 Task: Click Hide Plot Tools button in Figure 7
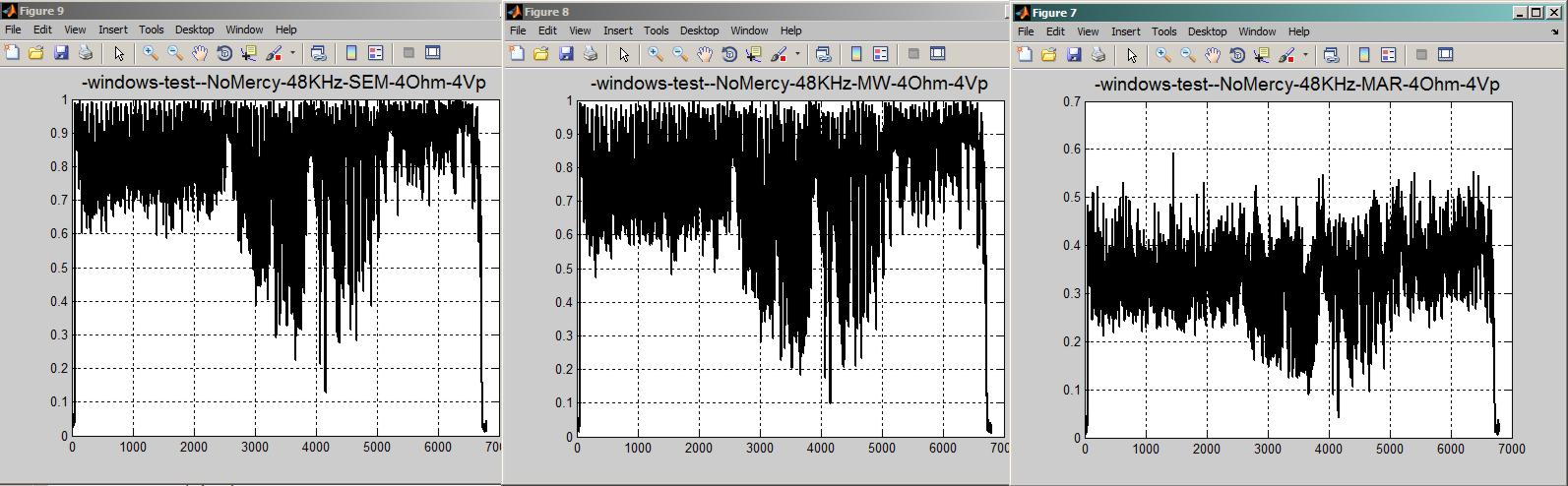point(1421,55)
